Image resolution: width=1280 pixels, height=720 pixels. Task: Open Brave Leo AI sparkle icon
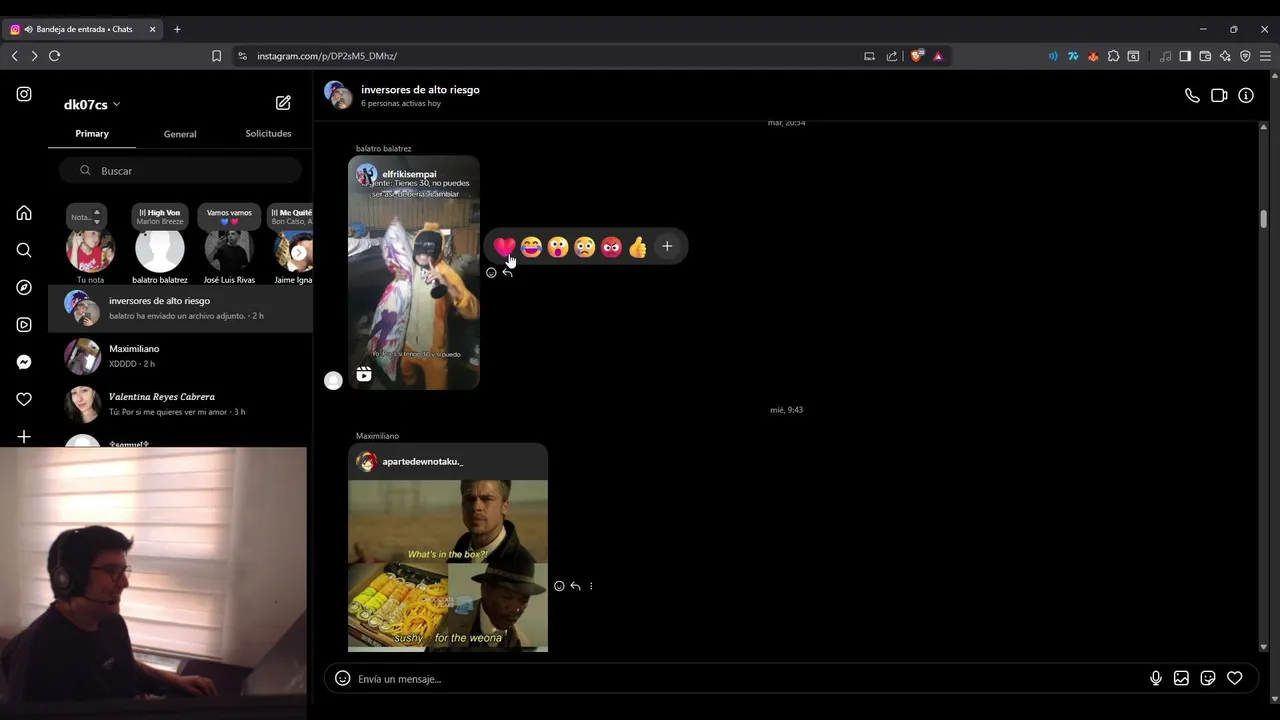tap(1225, 56)
